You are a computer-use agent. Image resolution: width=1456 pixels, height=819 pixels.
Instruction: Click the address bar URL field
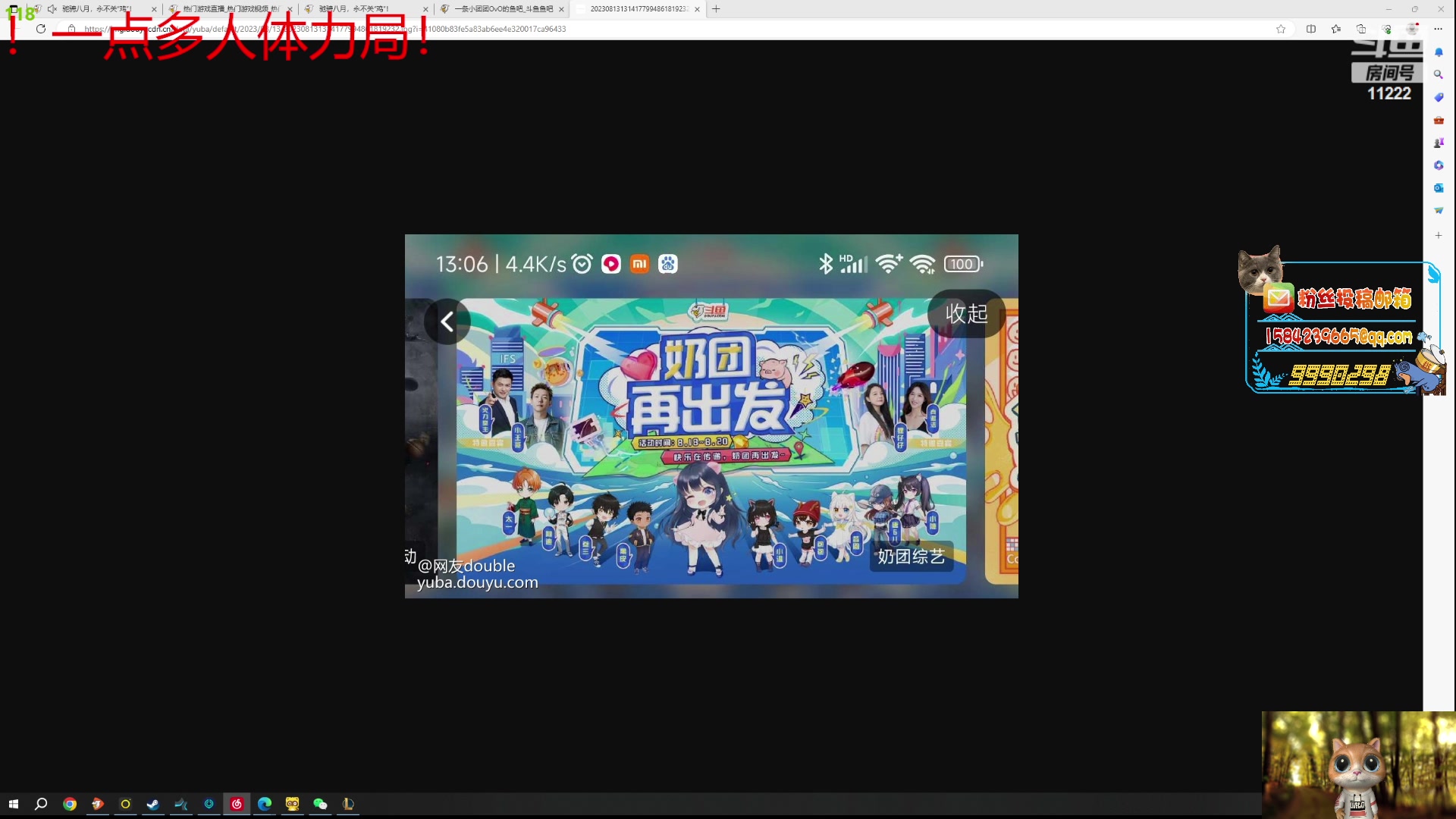667,29
